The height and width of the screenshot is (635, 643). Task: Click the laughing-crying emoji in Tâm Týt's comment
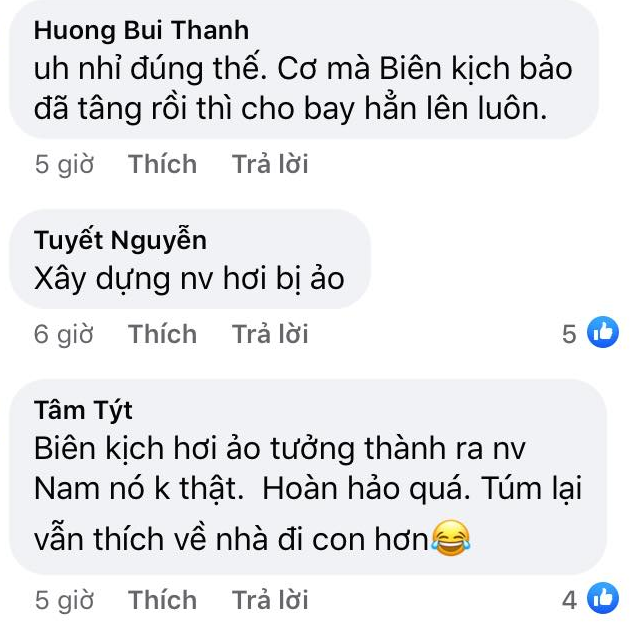coord(451,538)
